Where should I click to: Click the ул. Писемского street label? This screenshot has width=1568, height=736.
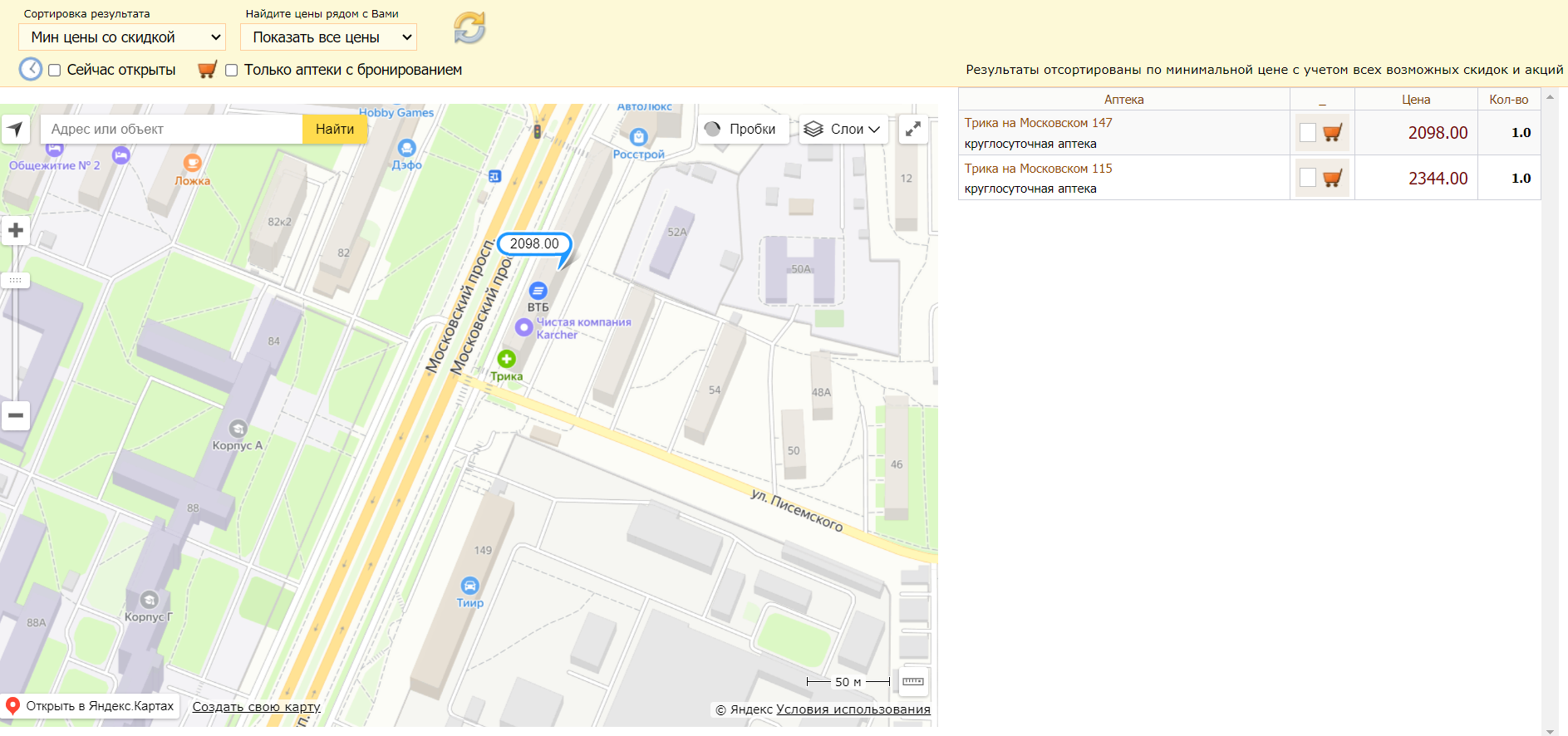[797, 510]
